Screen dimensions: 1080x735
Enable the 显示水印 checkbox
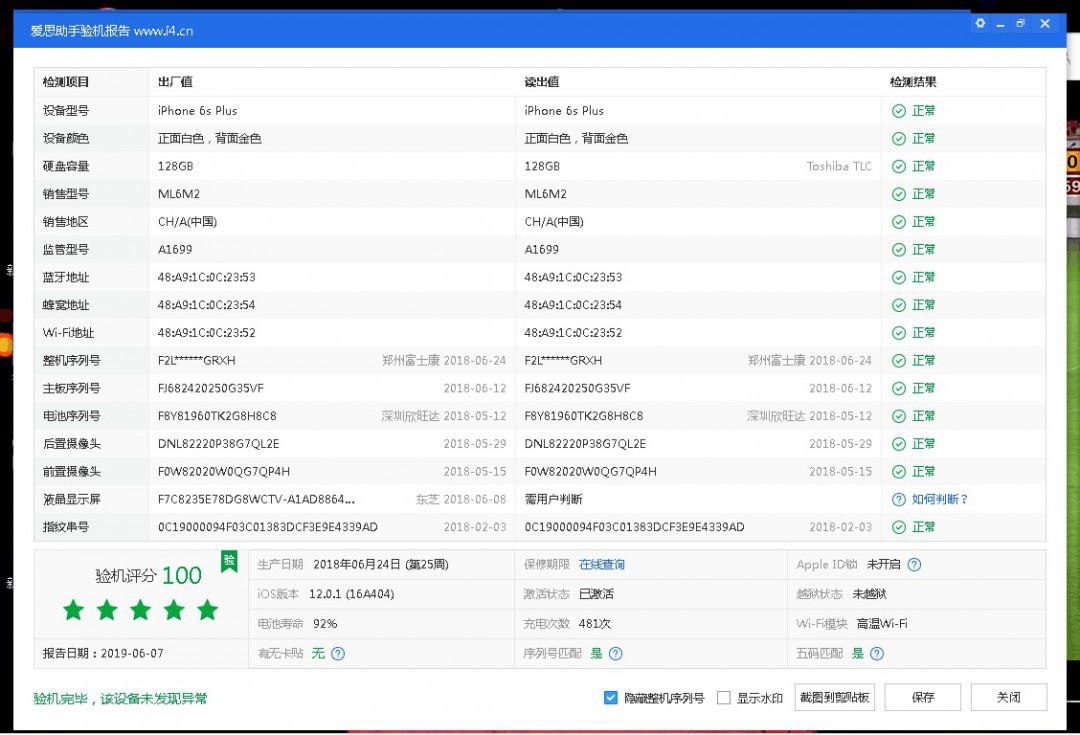(x=723, y=698)
